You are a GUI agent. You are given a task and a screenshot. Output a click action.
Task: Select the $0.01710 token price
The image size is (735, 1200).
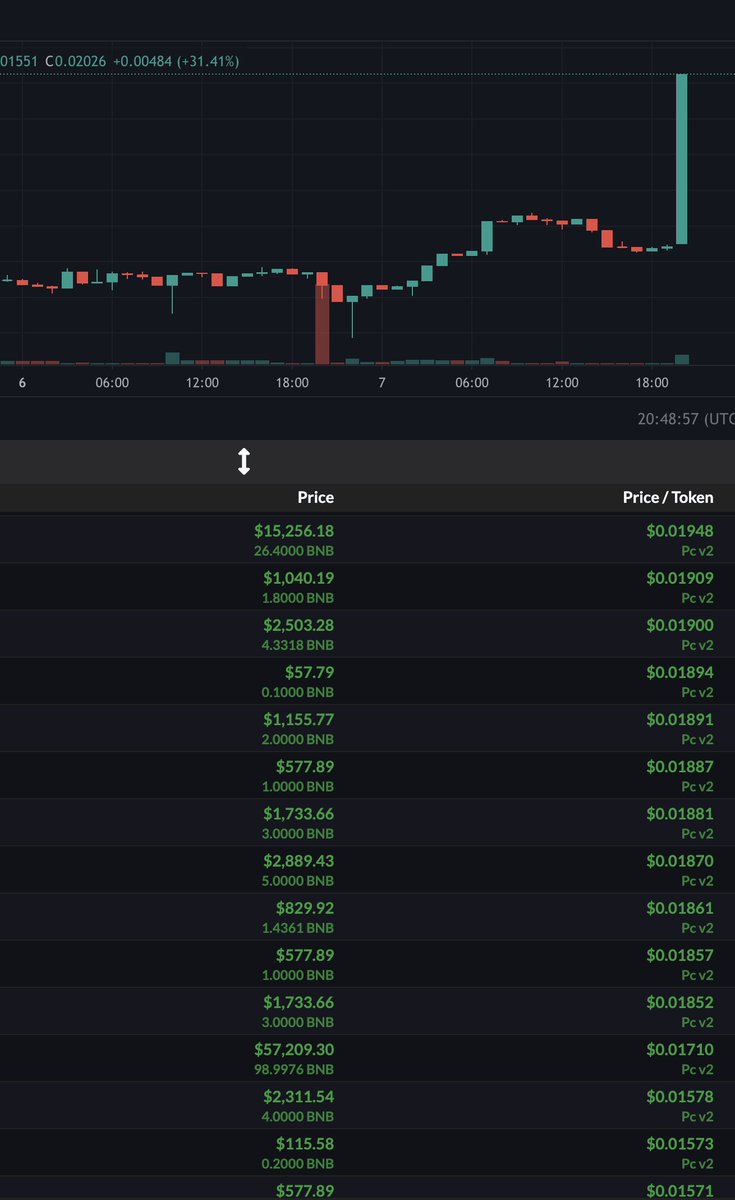pos(680,1049)
